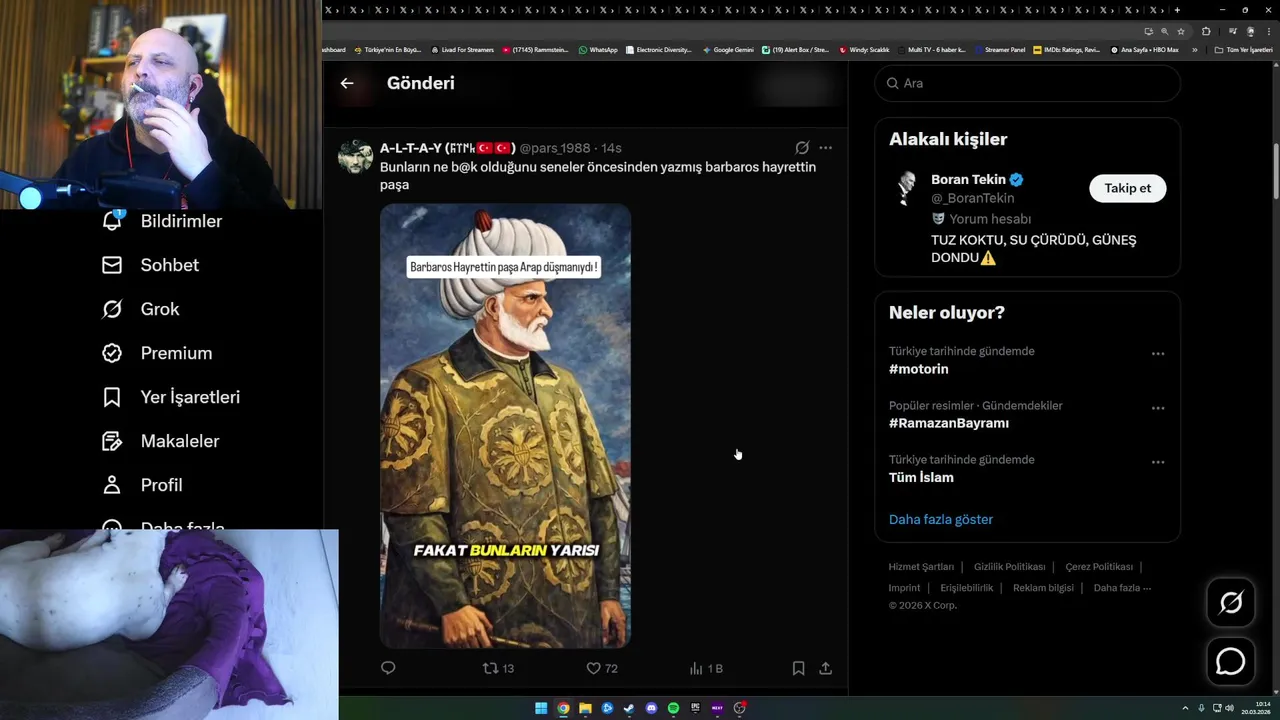Open more options for the Tüm İslam trend
The height and width of the screenshot is (720, 1280).
(1158, 462)
